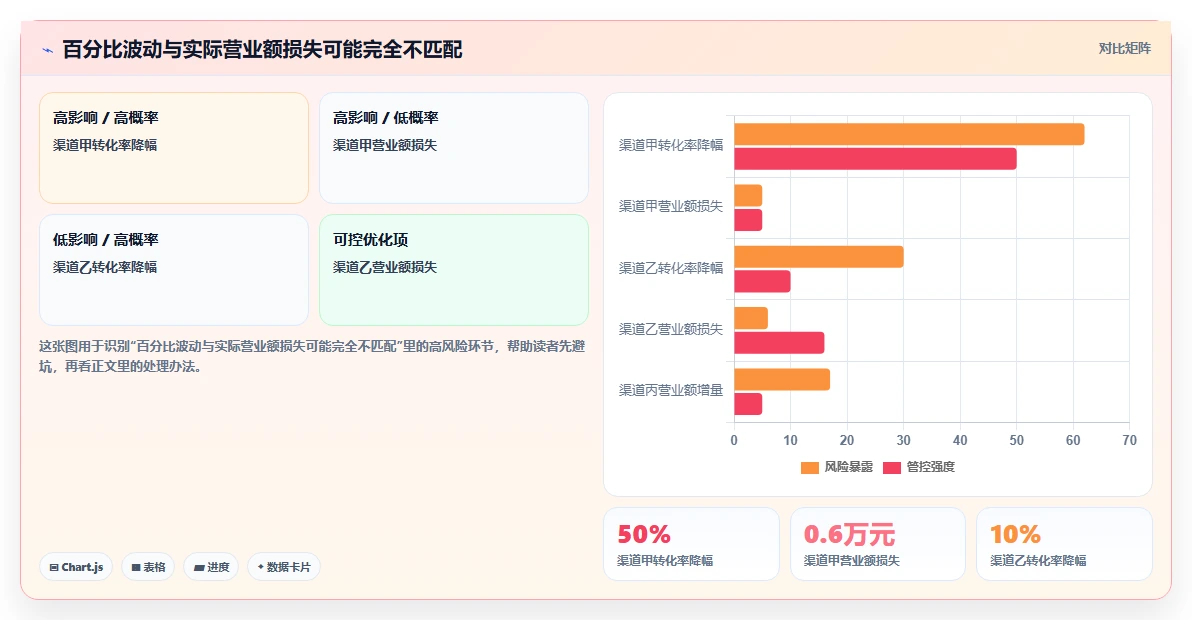Toggle the 风险暴露 legend swatch
Viewport: 1192px width, 620px height.
coord(810,467)
